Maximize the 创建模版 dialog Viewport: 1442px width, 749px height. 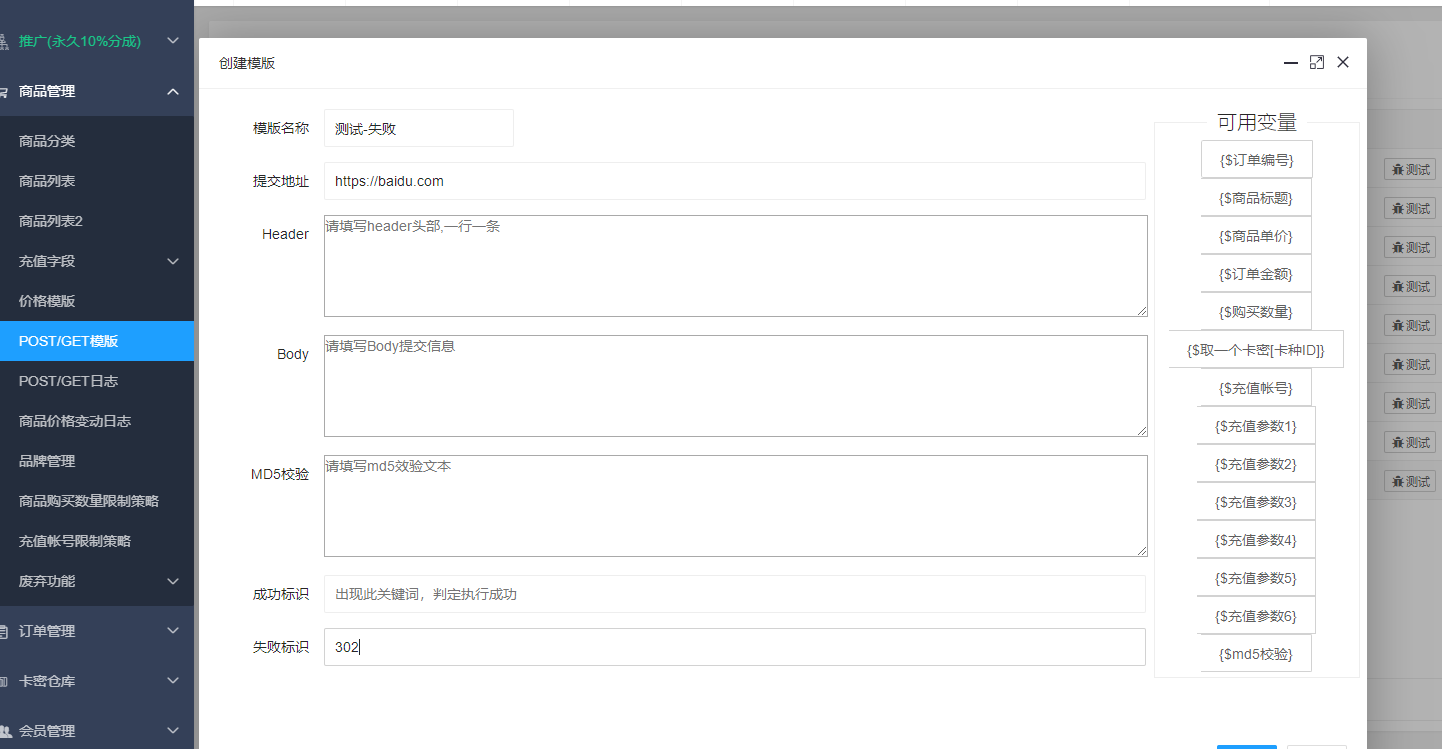coord(1317,62)
